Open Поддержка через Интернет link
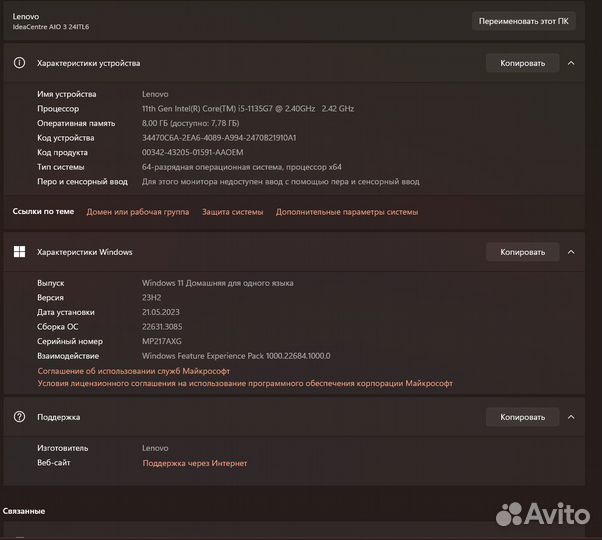602x540 pixels. point(195,463)
